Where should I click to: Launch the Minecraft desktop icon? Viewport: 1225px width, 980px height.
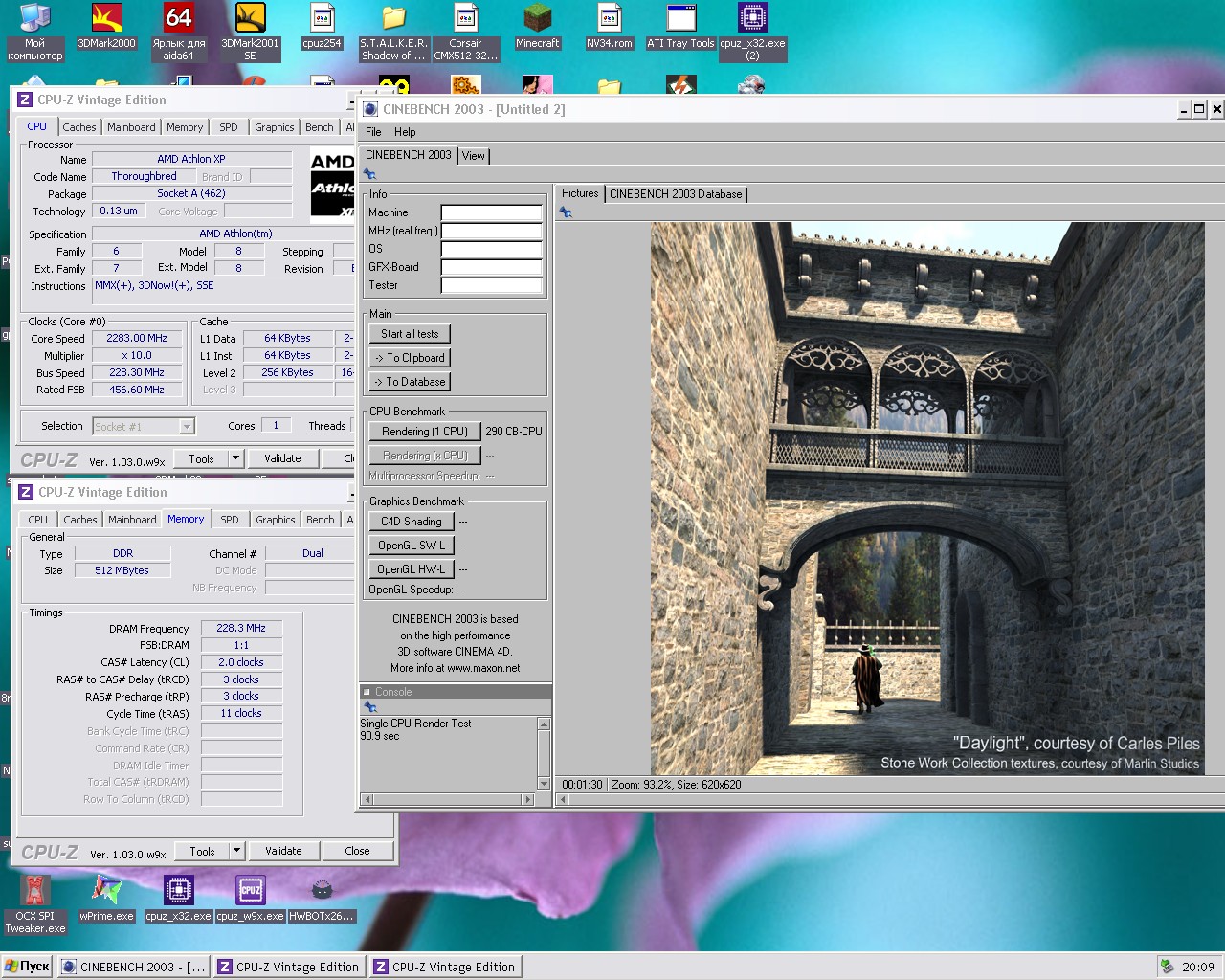(x=537, y=26)
